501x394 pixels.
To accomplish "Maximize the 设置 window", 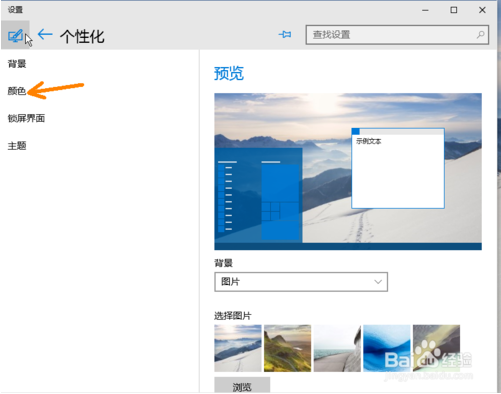I will (x=454, y=10).
